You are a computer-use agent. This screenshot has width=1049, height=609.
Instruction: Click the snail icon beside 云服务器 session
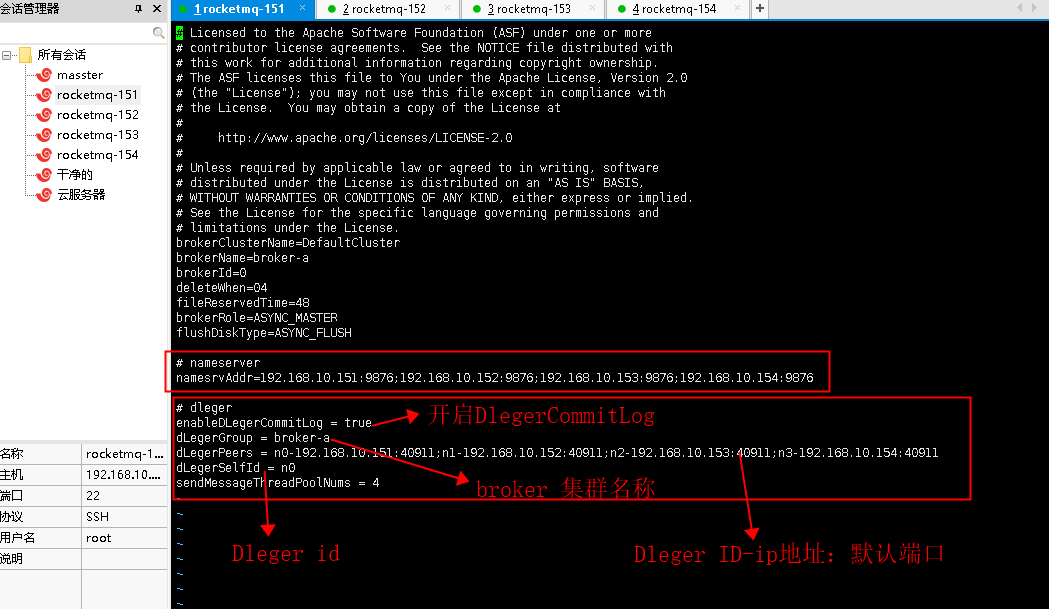[45, 193]
